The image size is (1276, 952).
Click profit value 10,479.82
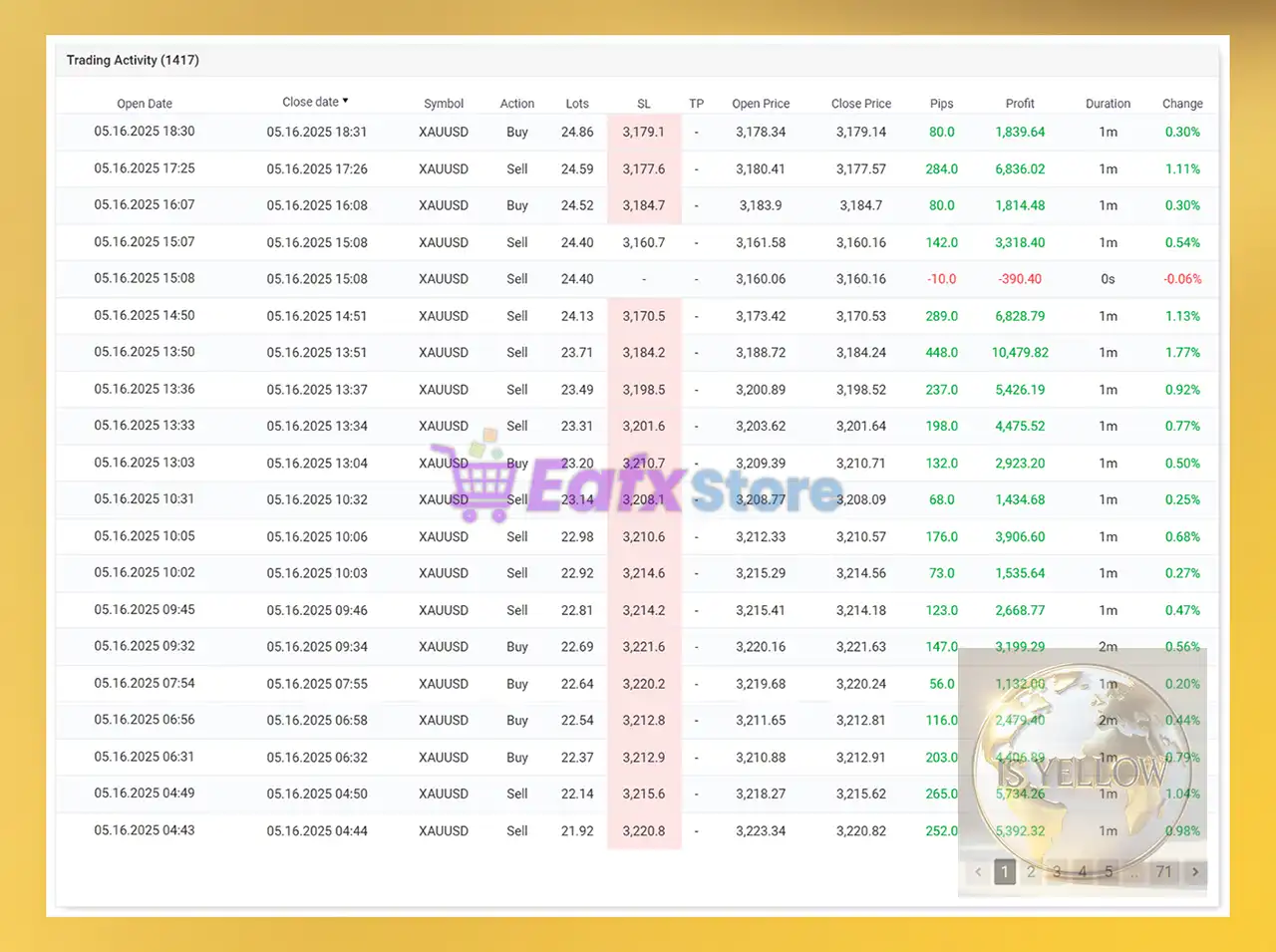pyautogui.click(x=1020, y=353)
